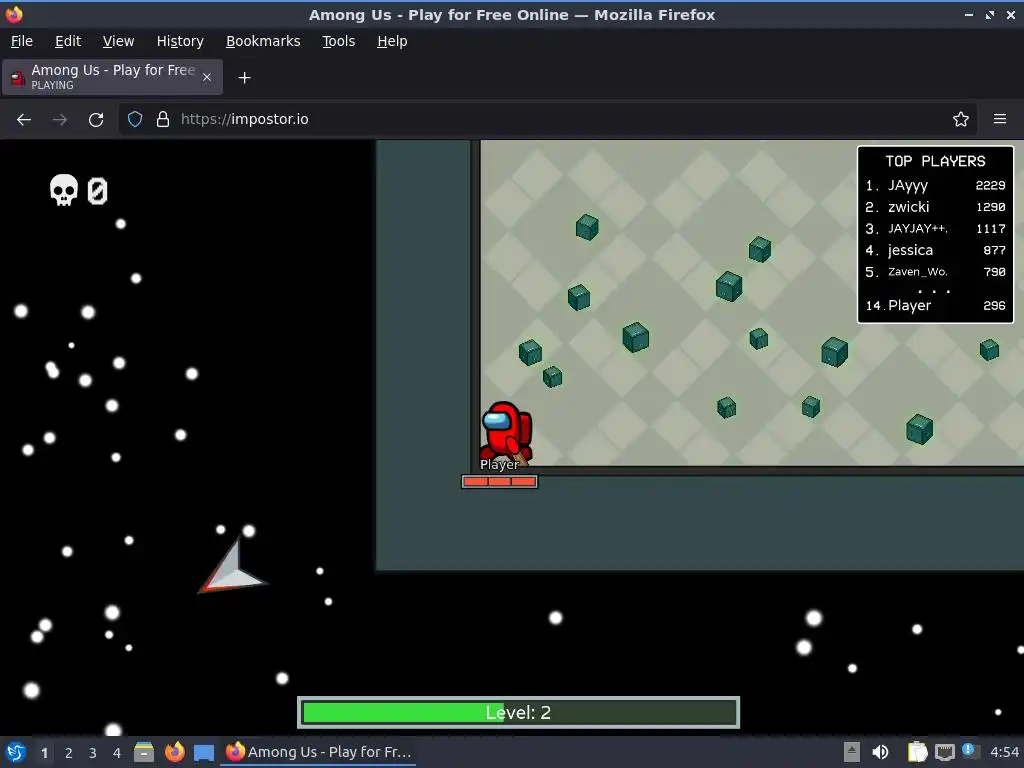This screenshot has height=768, width=1024.
Task: Click the blue show desktop taskbar icon
Action: [204, 753]
